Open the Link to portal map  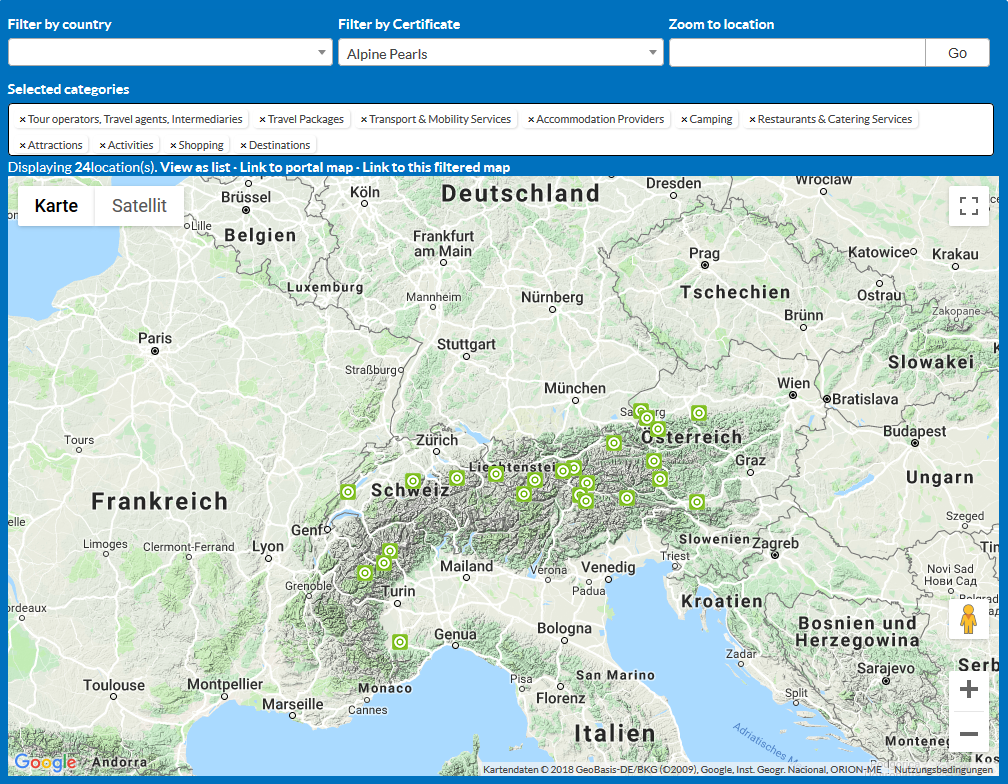pyautogui.click(x=296, y=167)
